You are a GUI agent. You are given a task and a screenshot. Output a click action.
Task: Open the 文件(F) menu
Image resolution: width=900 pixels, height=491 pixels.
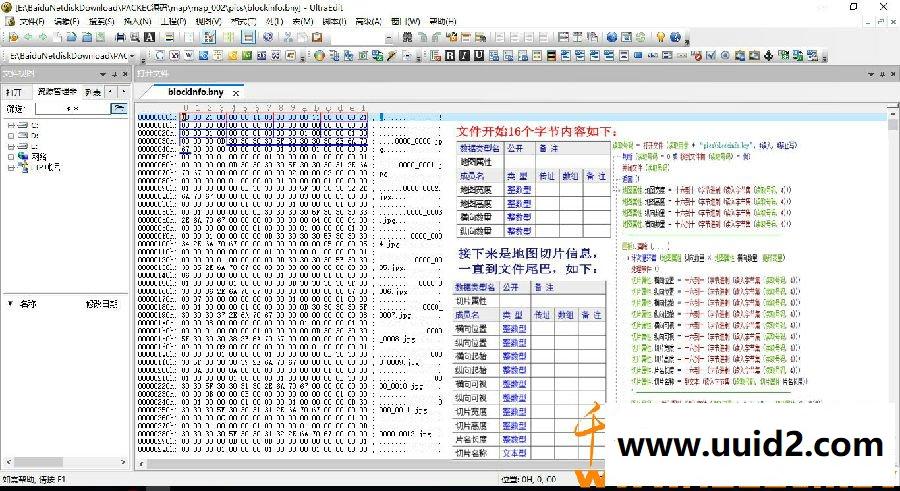tap(32, 22)
